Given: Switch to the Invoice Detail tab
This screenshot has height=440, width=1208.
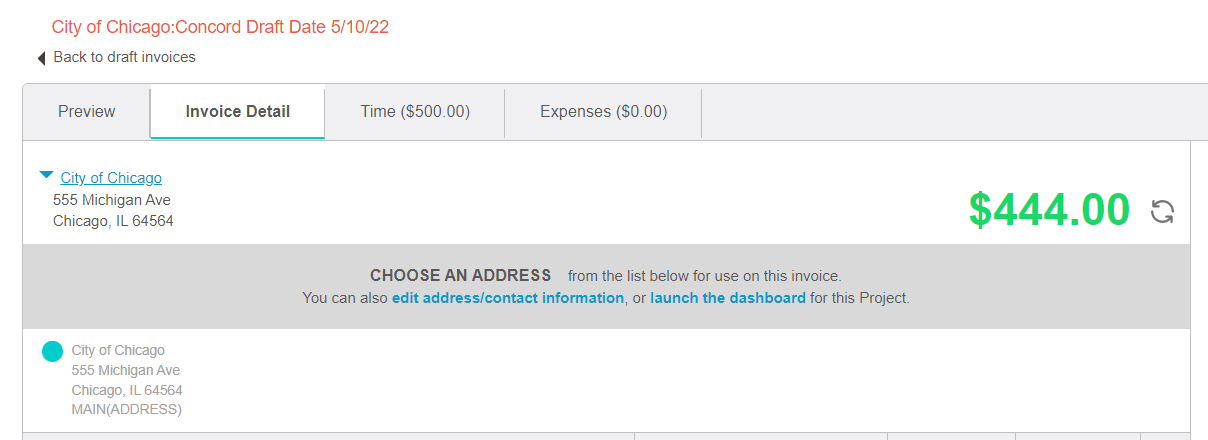Looking at the screenshot, I should [x=238, y=112].
